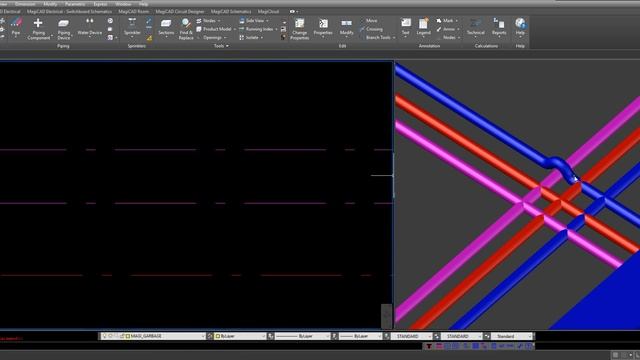640x360 pixels.
Task: Expand the Tools panel title
Action: tap(221, 46)
